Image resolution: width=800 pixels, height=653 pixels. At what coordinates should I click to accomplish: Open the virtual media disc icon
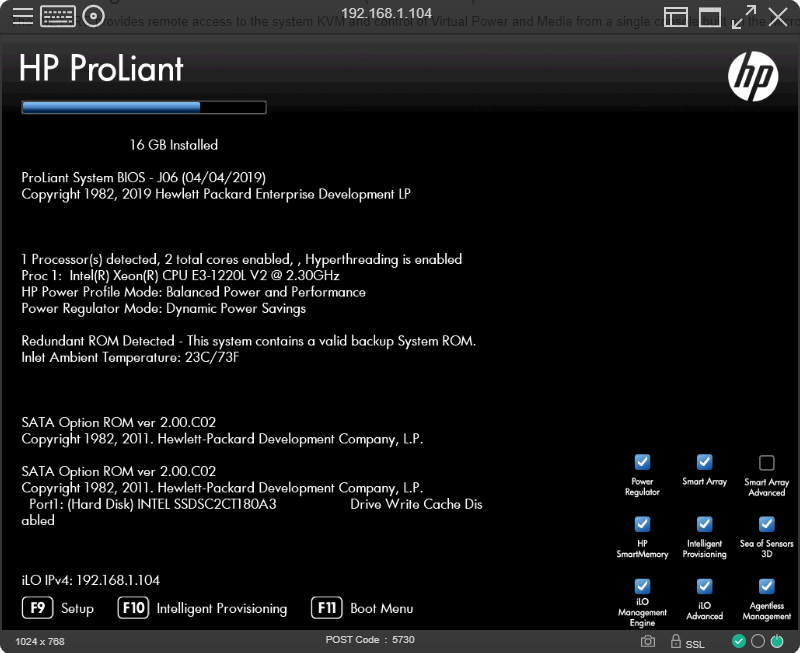tap(93, 16)
